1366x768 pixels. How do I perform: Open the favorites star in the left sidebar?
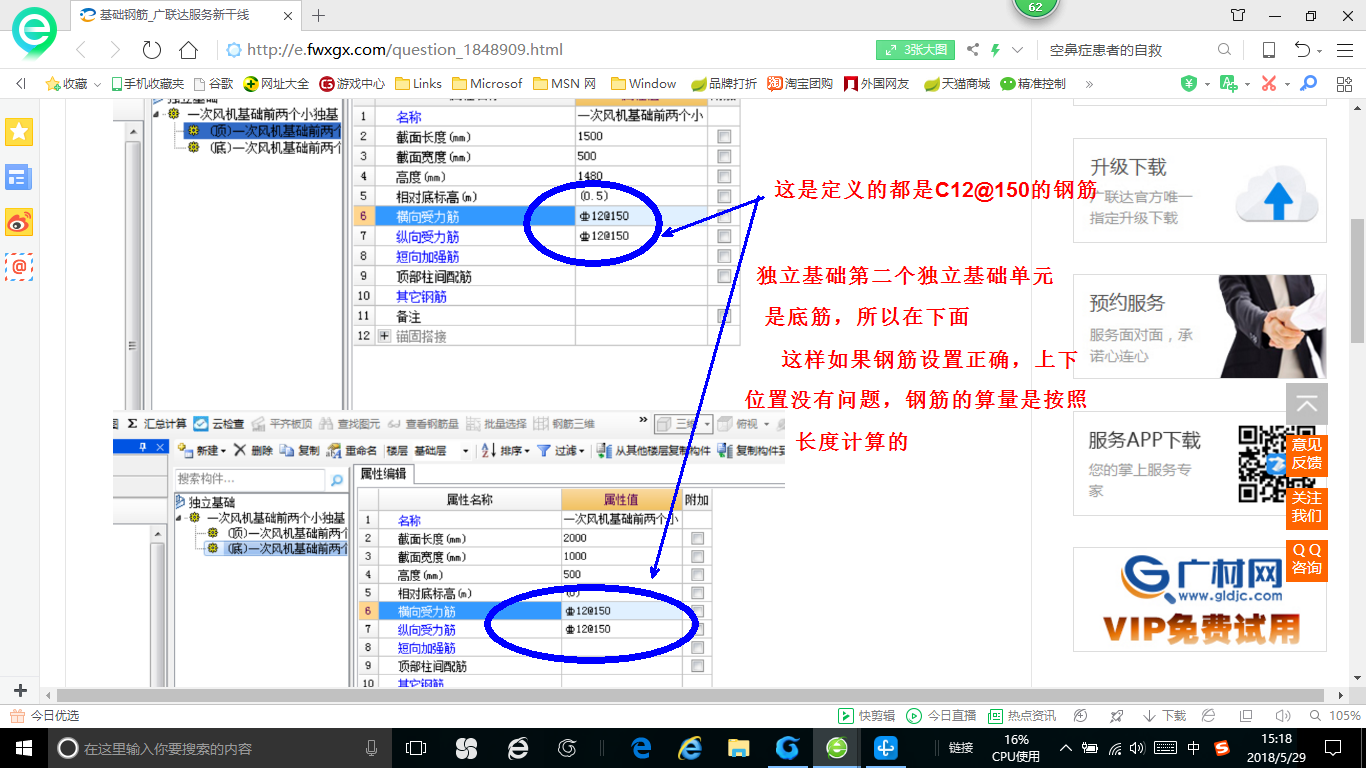[x=19, y=131]
